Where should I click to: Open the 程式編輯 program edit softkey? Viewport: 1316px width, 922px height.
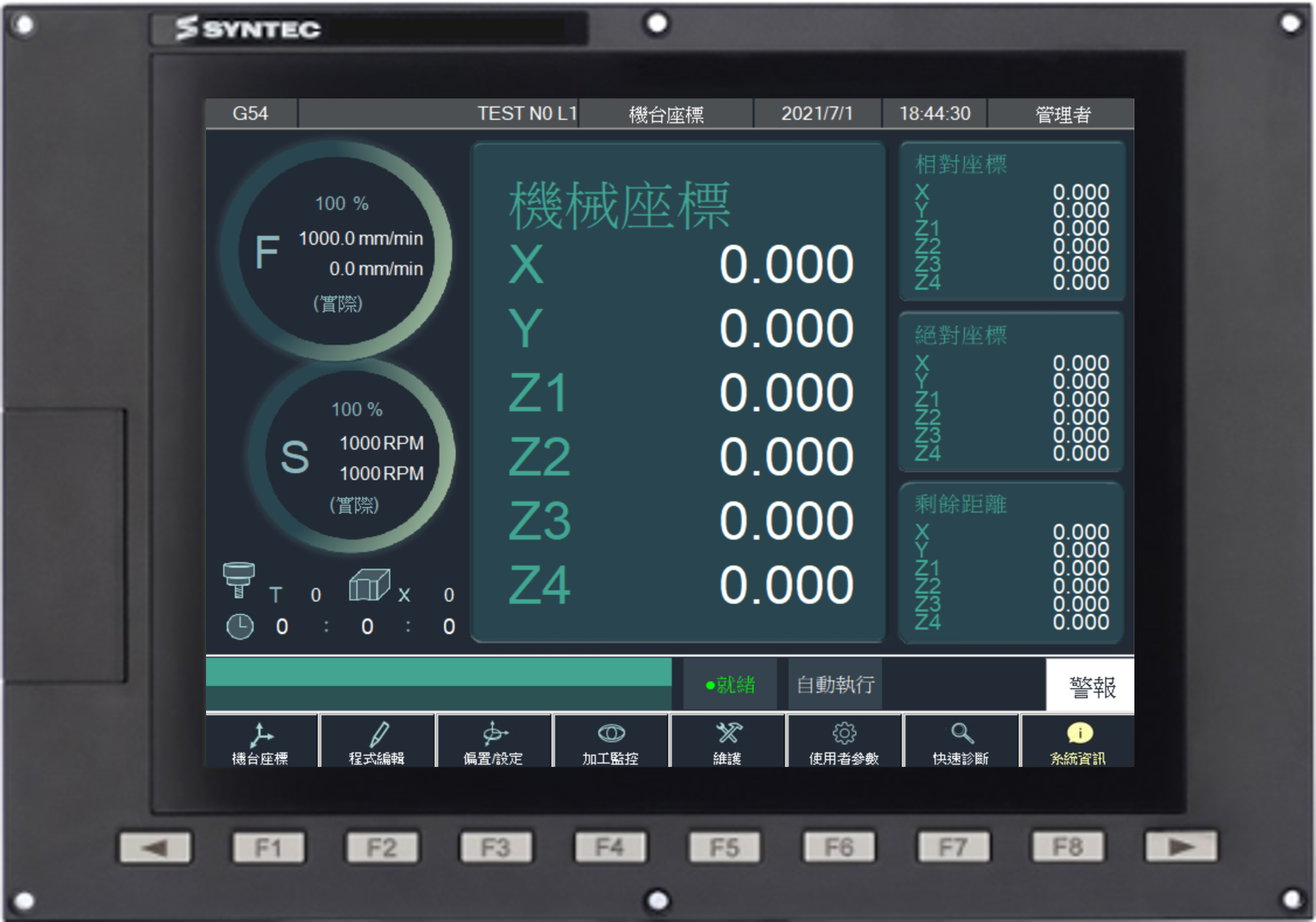click(377, 742)
